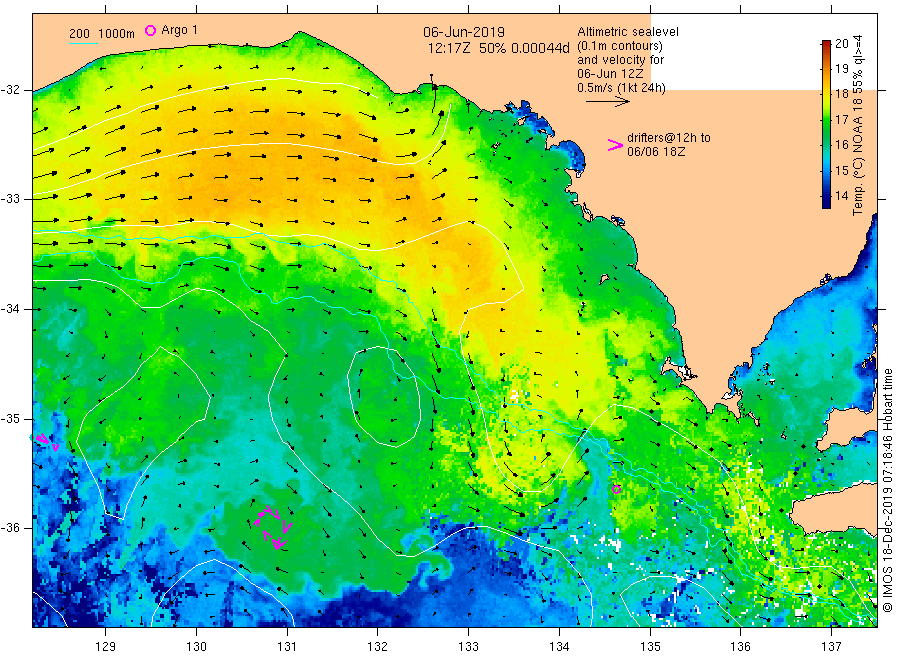This screenshot has width=900, height=660.
Task: Select the magenta drifter at the western map edge
Action: [45, 441]
